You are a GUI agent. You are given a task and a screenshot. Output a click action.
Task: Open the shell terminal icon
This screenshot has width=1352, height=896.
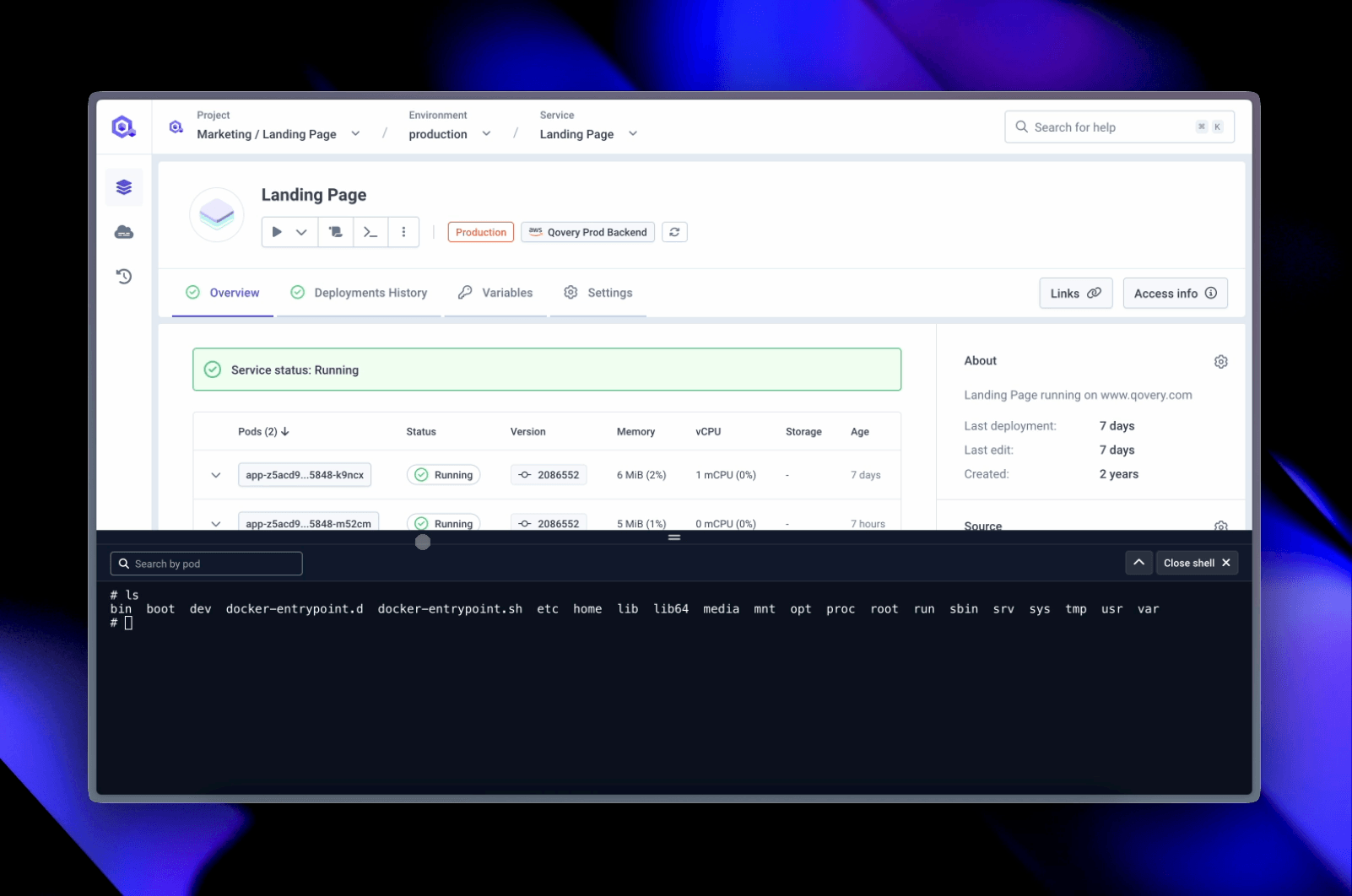pyautogui.click(x=370, y=232)
